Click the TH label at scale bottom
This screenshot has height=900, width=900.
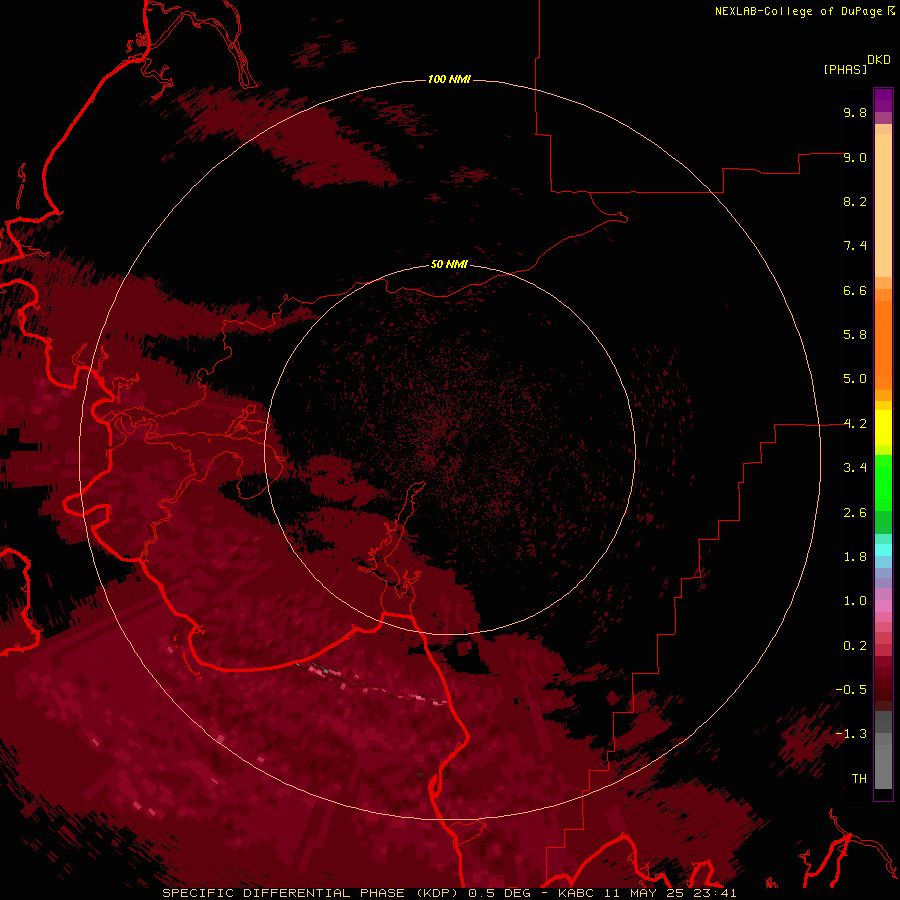point(859,779)
